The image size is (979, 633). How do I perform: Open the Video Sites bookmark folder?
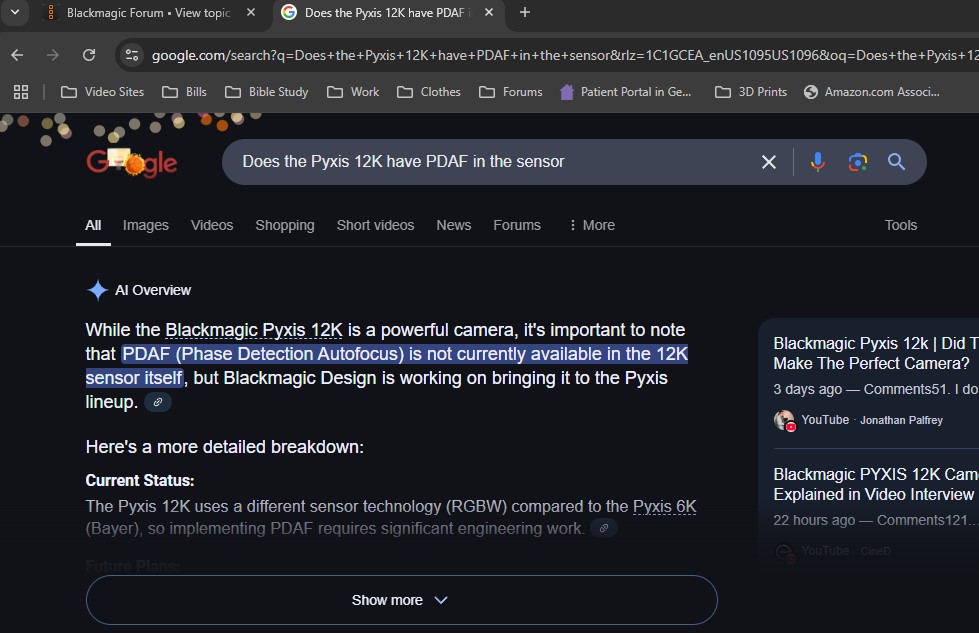click(x=102, y=92)
